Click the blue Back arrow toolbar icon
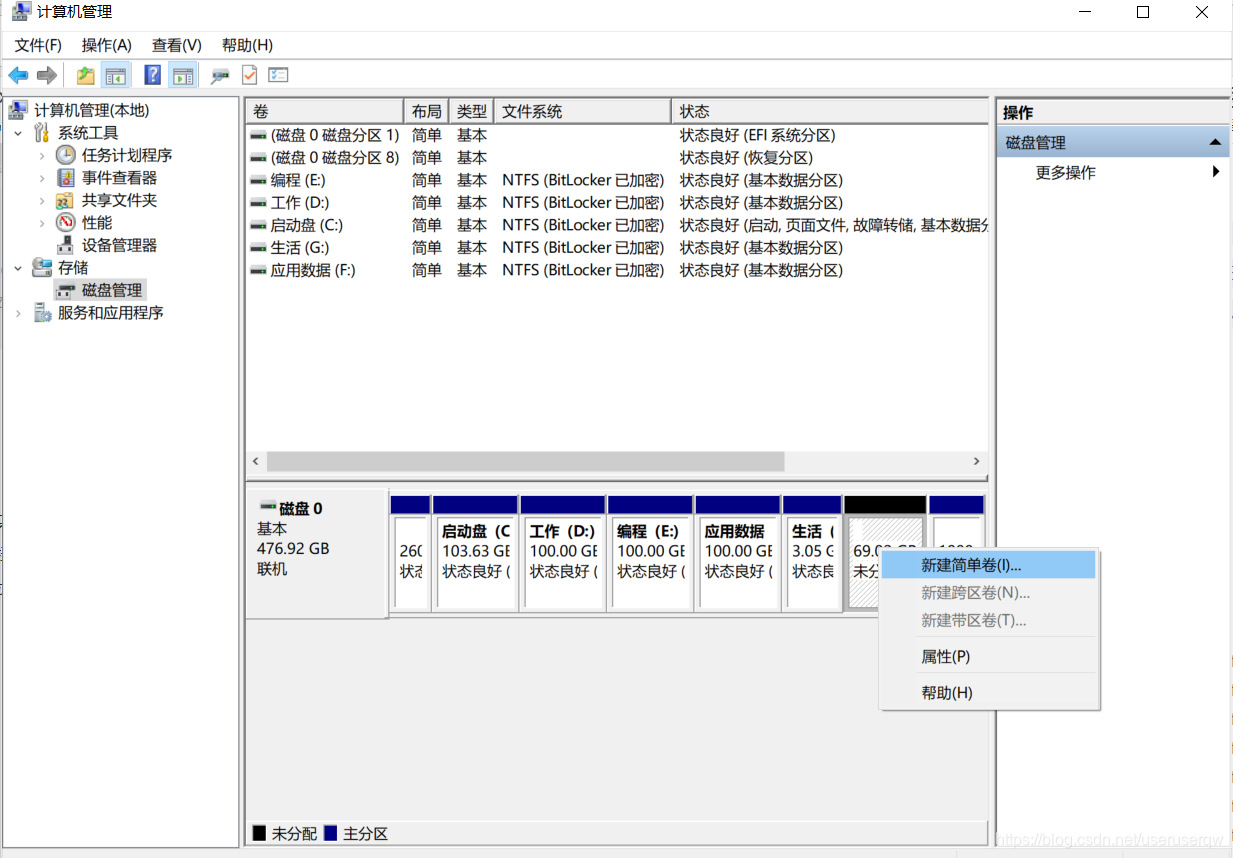This screenshot has width=1233, height=858. [18, 75]
